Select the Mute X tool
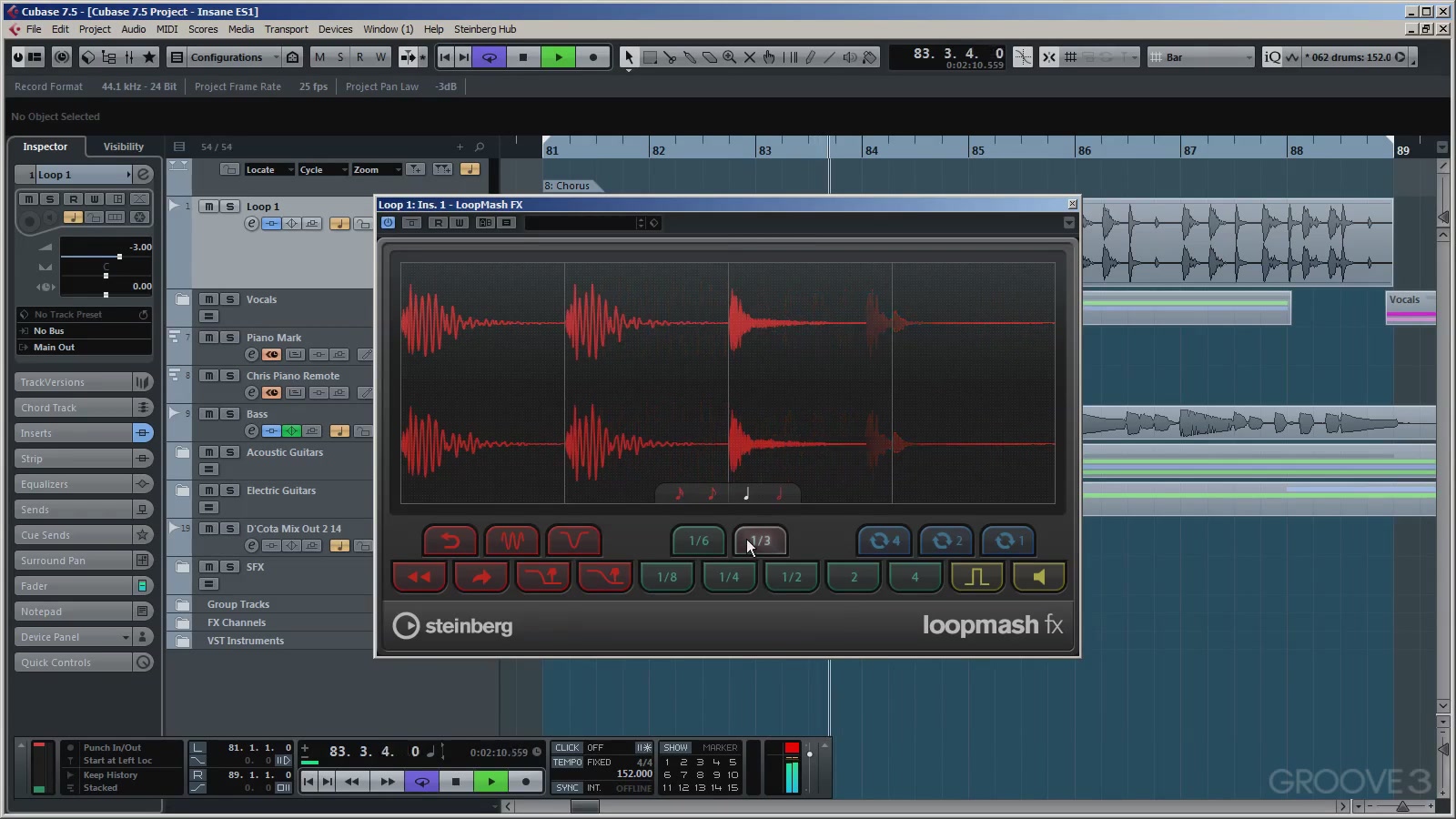The width and height of the screenshot is (1456, 819). coord(750,57)
